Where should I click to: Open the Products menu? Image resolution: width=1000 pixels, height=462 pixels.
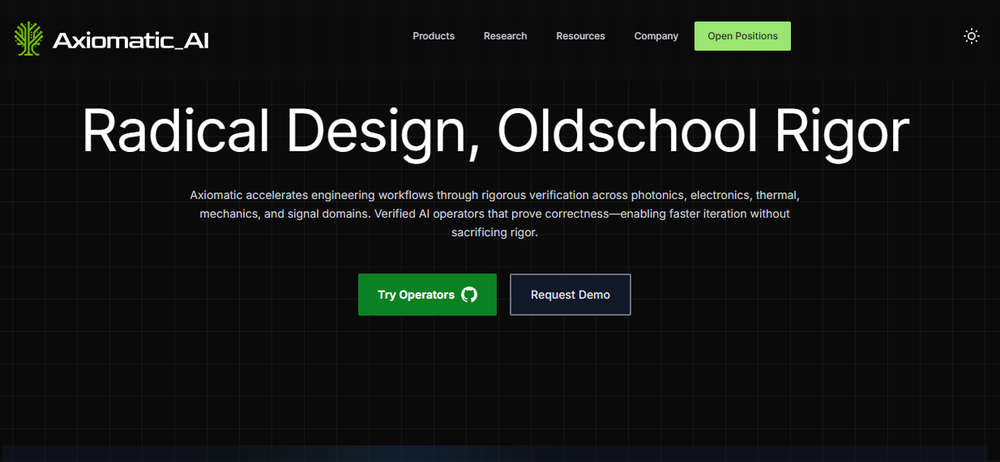[434, 36]
